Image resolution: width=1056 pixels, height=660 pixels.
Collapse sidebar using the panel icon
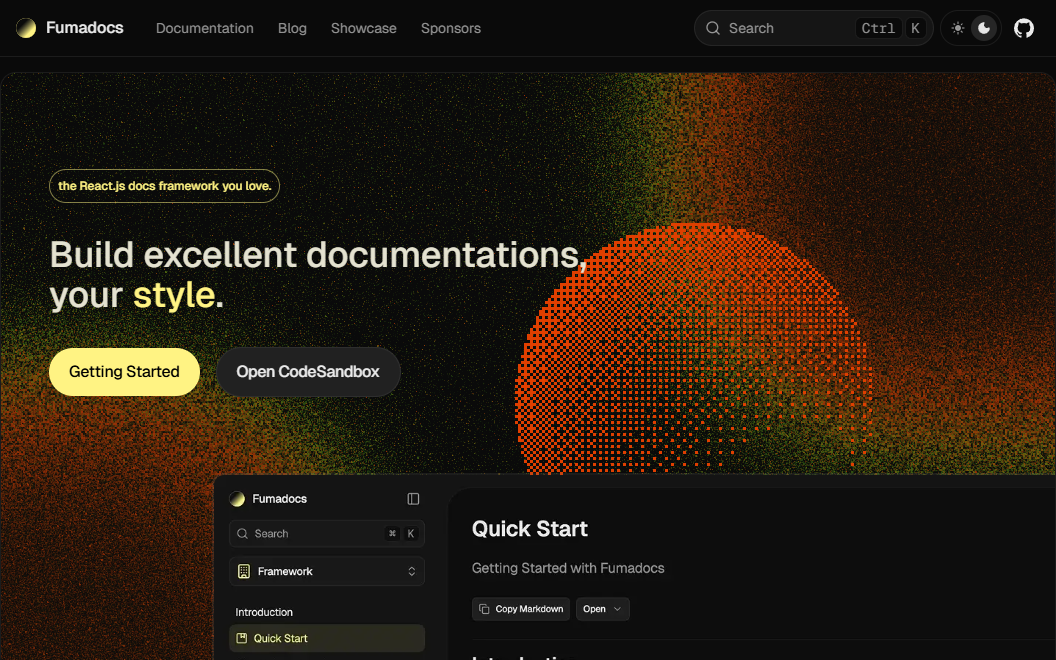coord(413,499)
